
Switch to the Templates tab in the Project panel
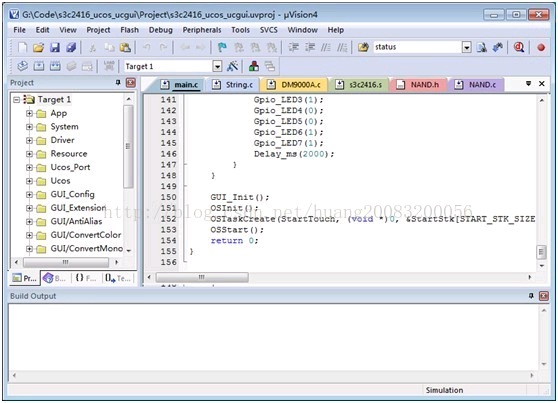click(117, 278)
